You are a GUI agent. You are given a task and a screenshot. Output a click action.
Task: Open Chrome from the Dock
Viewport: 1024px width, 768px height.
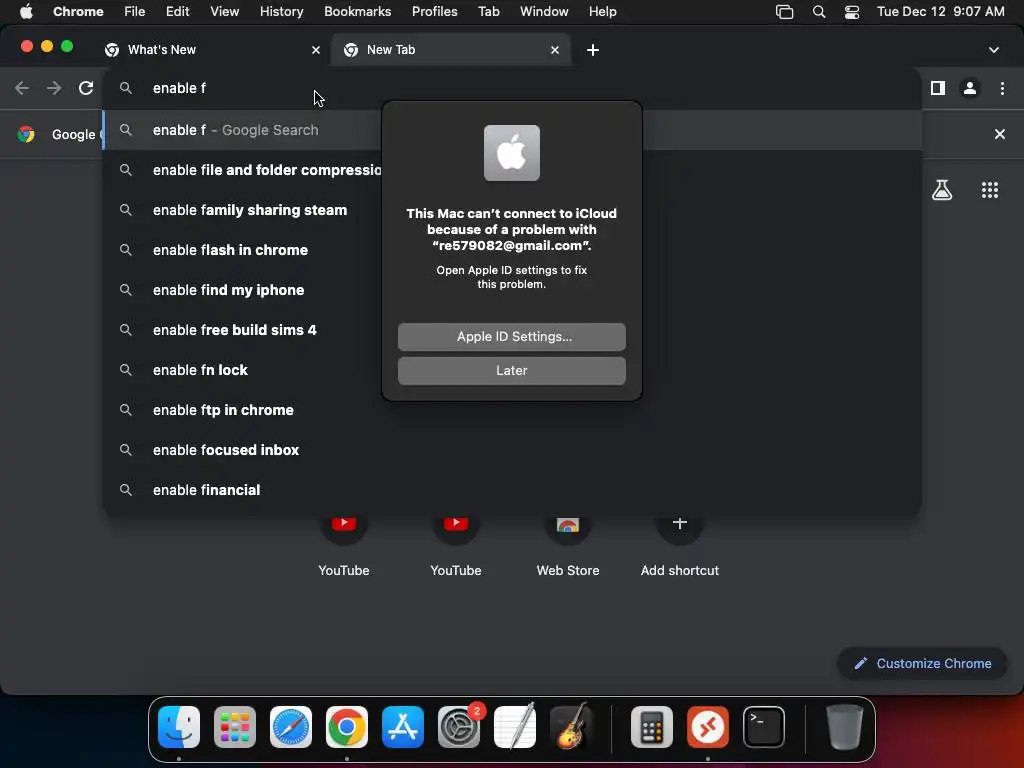tap(347, 727)
